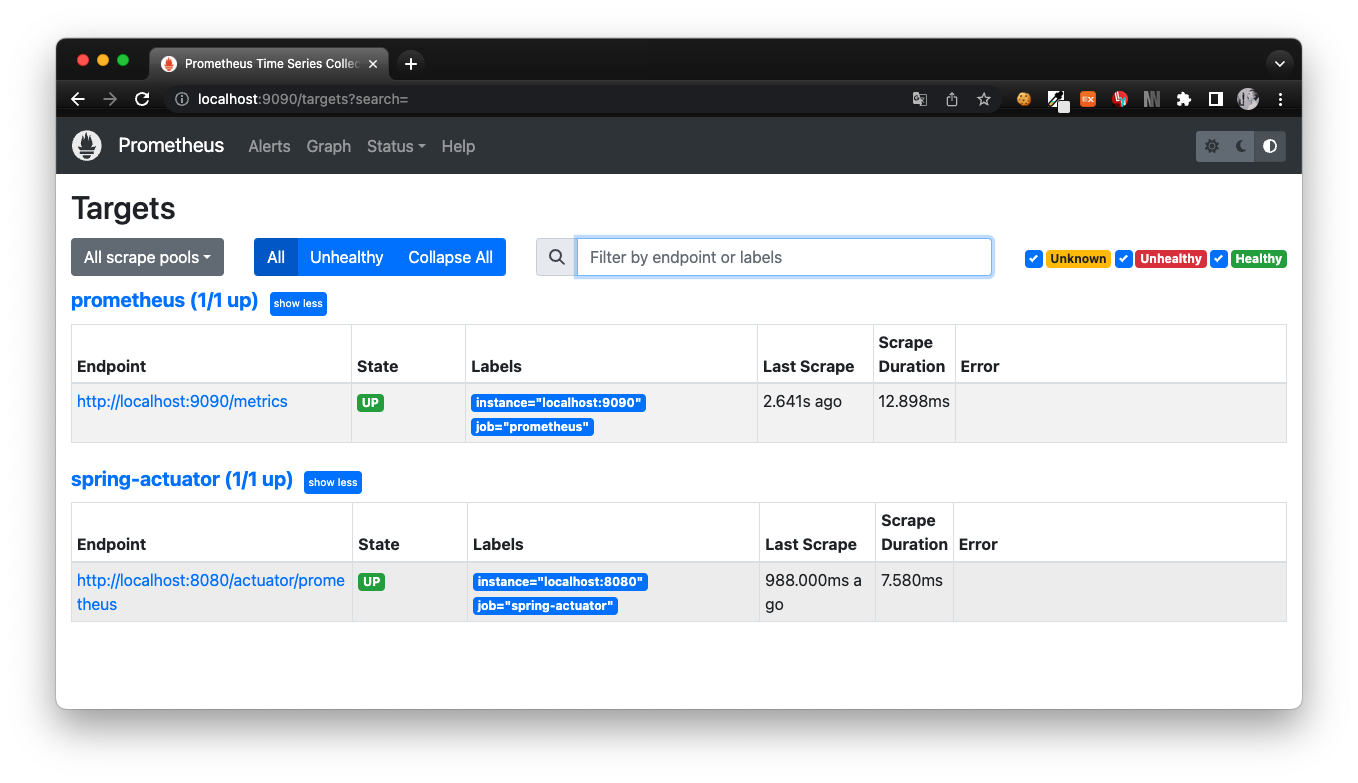Image resolution: width=1358 pixels, height=783 pixels.
Task: Open the spring-actuator (1/1 up) heading link
Action: (182, 479)
